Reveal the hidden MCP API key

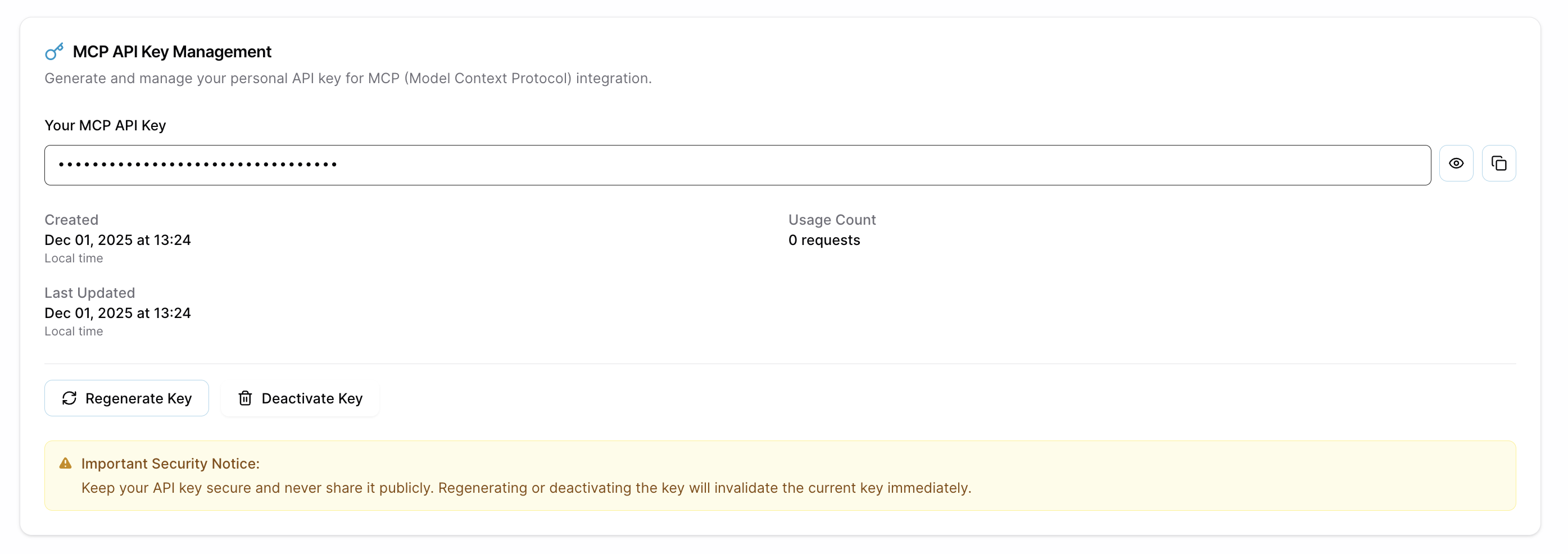[x=1456, y=163]
